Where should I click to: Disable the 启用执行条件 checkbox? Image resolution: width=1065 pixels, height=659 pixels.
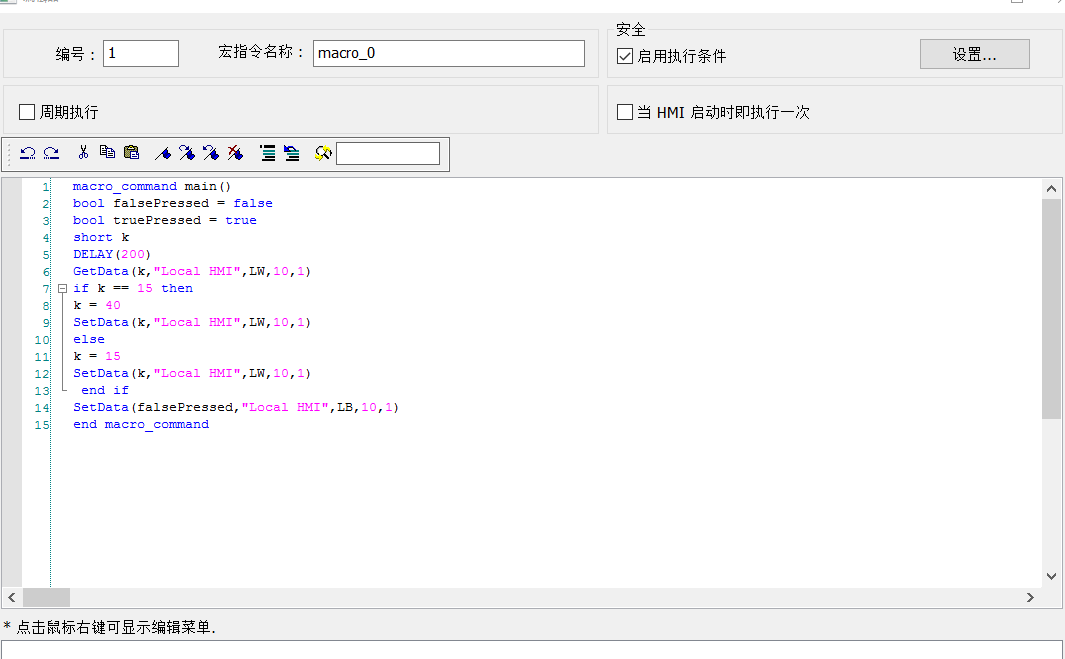pyautogui.click(x=625, y=56)
